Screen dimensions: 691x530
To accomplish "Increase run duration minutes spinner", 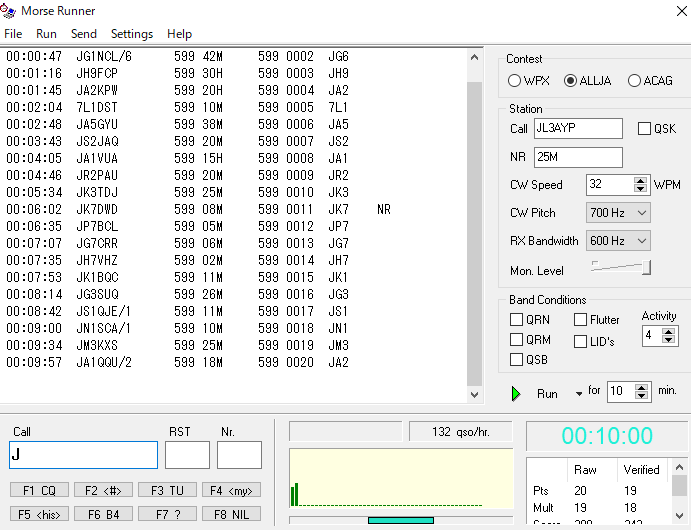I will pos(642,387).
